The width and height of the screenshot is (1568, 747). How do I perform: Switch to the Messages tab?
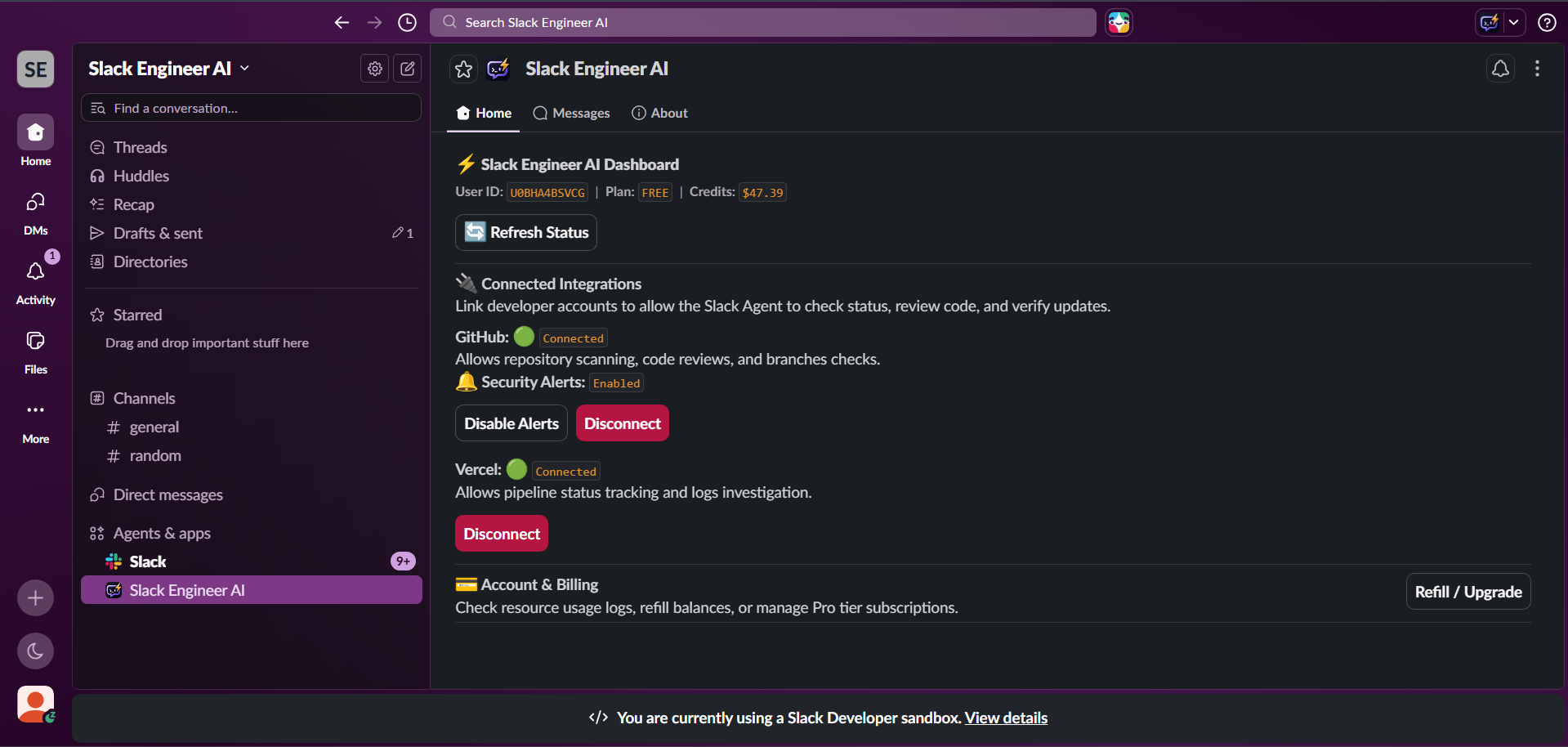pyautogui.click(x=571, y=113)
